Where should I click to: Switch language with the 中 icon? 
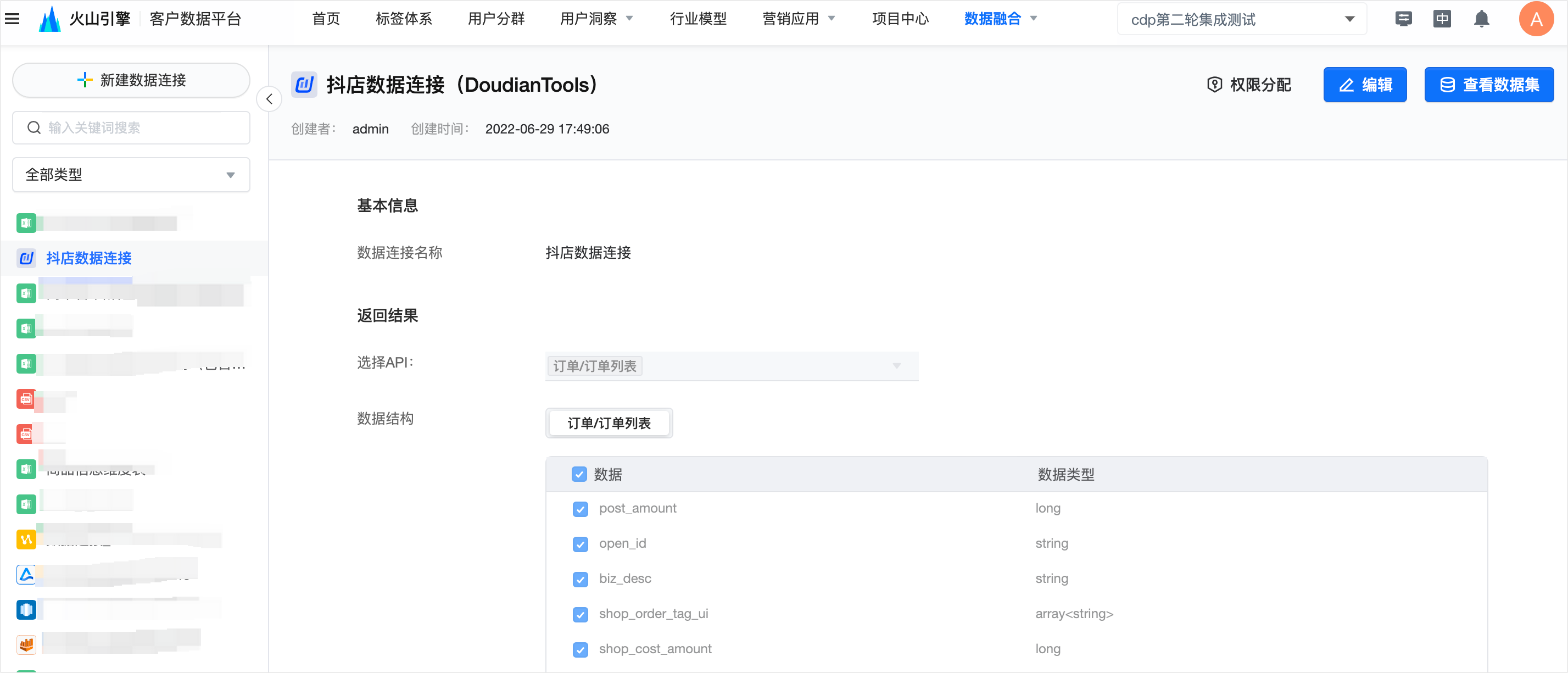(x=1441, y=19)
